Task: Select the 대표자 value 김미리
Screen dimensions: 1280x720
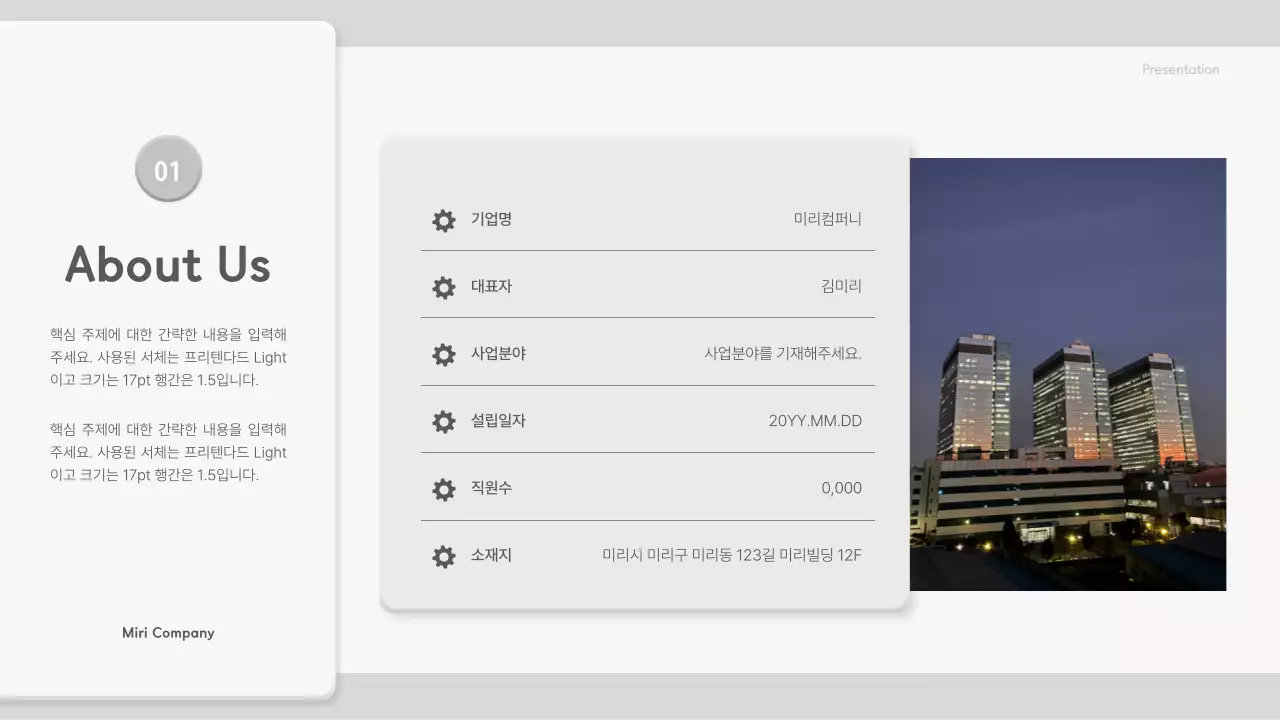Action: point(840,287)
